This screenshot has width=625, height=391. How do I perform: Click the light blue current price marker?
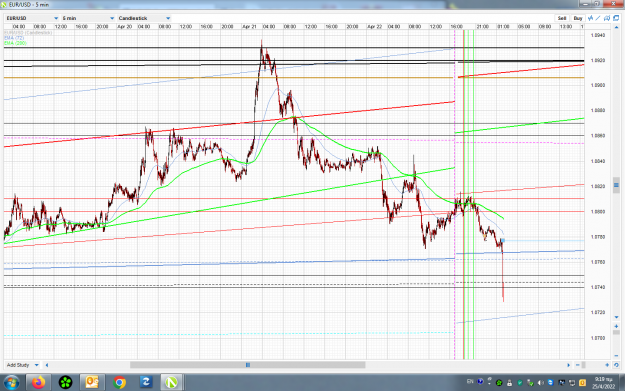[503, 240]
